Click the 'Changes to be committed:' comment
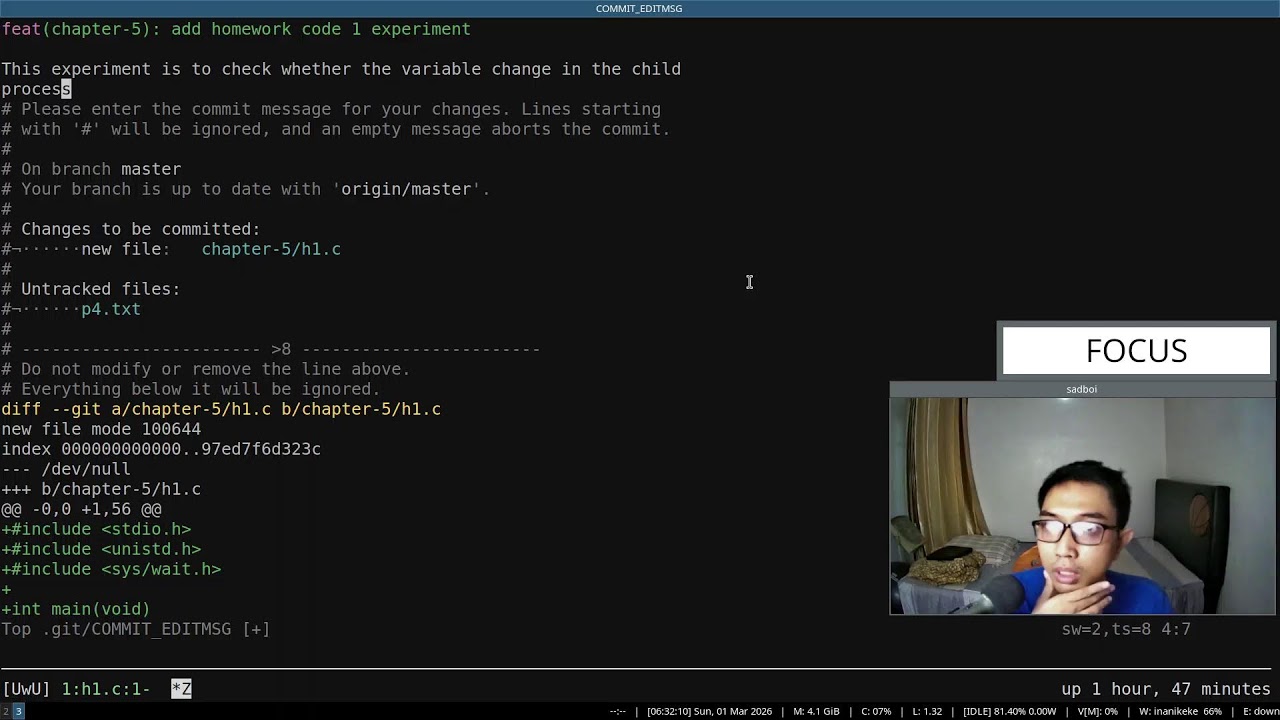The height and width of the screenshot is (720, 1280). point(141,229)
